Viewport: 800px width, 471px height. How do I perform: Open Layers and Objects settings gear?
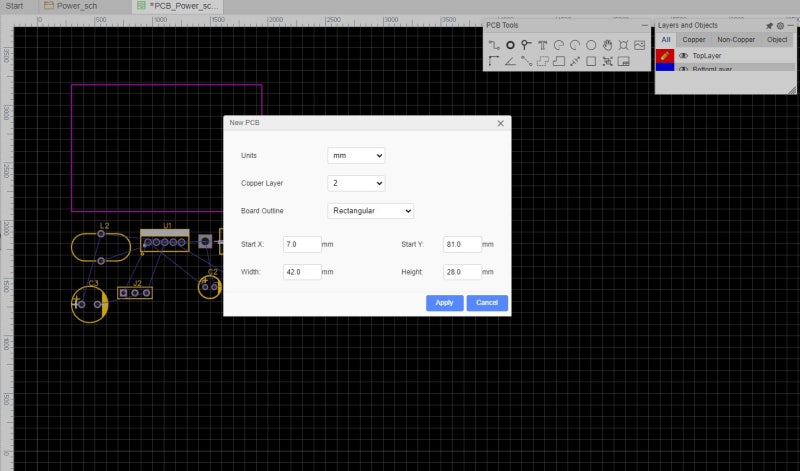(x=780, y=26)
